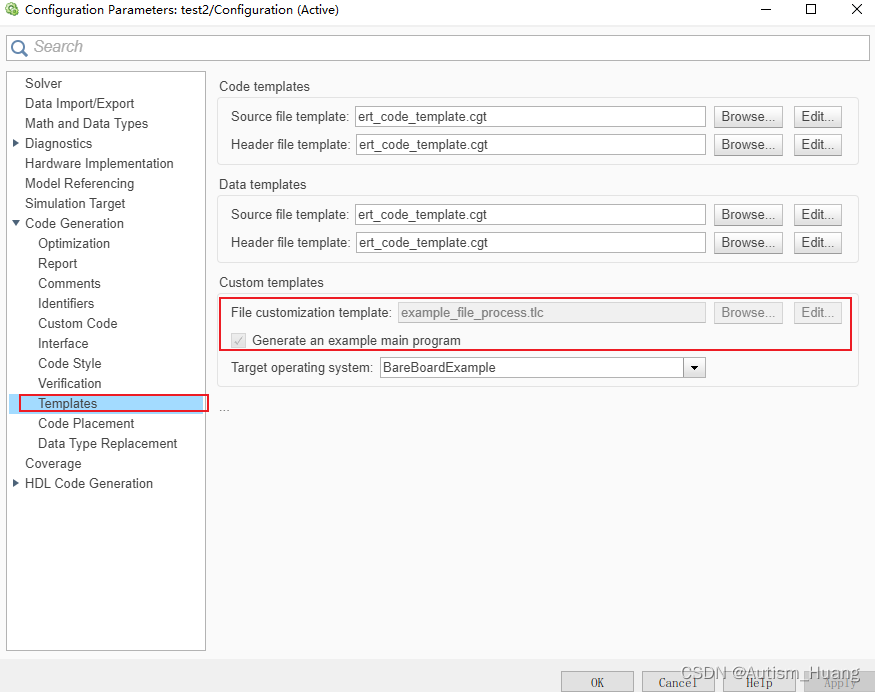The width and height of the screenshot is (875, 692).
Task: Expand the Diagnostics tree node
Action: 16,143
